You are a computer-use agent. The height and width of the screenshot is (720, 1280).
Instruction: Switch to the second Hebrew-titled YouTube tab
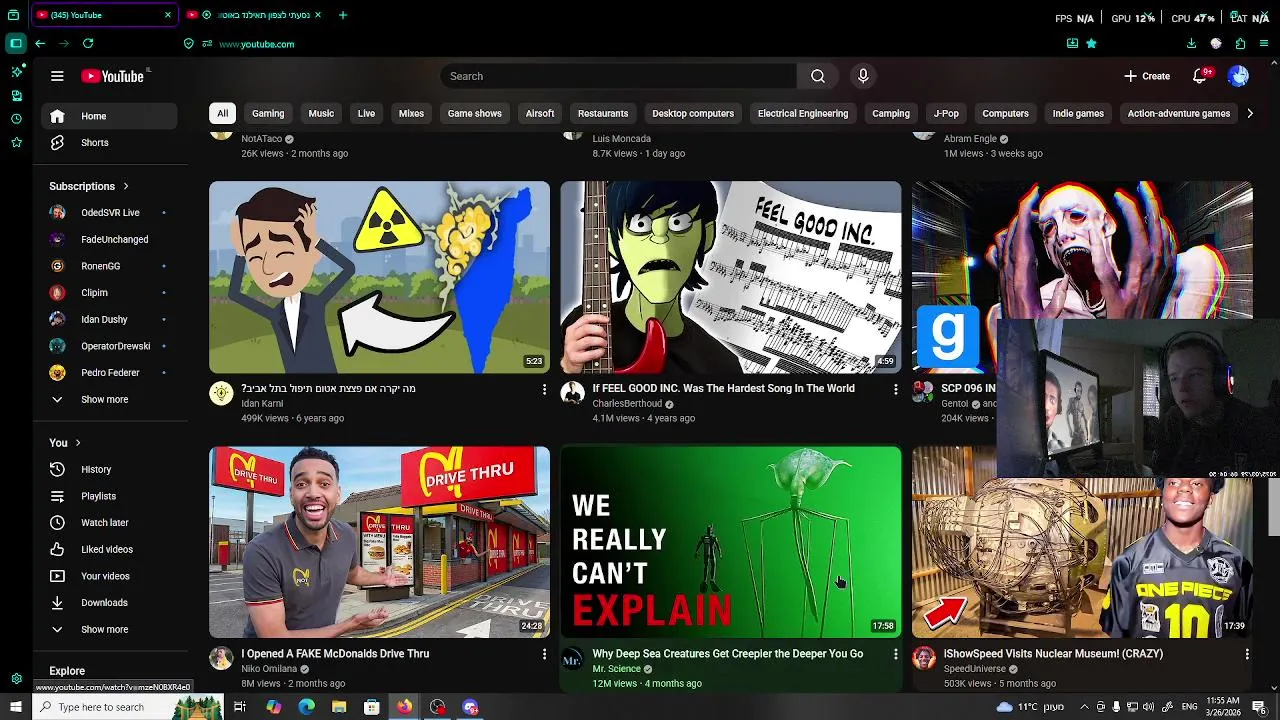coord(255,15)
